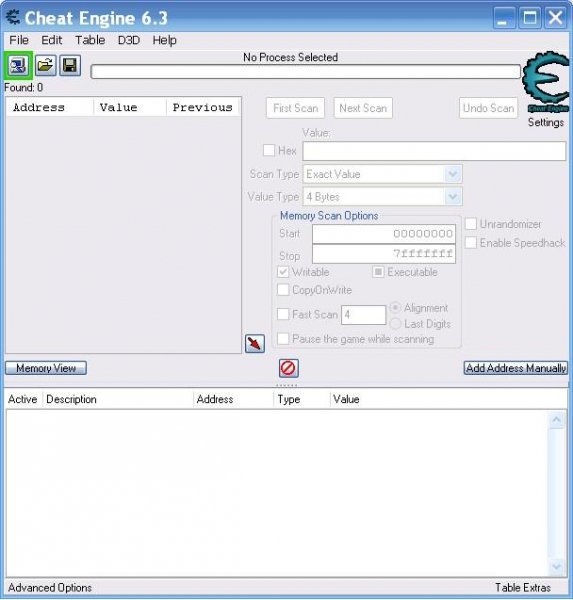Screen dimensions: 573x600
Task: Click Value column header in cheat table
Action: 346,399
